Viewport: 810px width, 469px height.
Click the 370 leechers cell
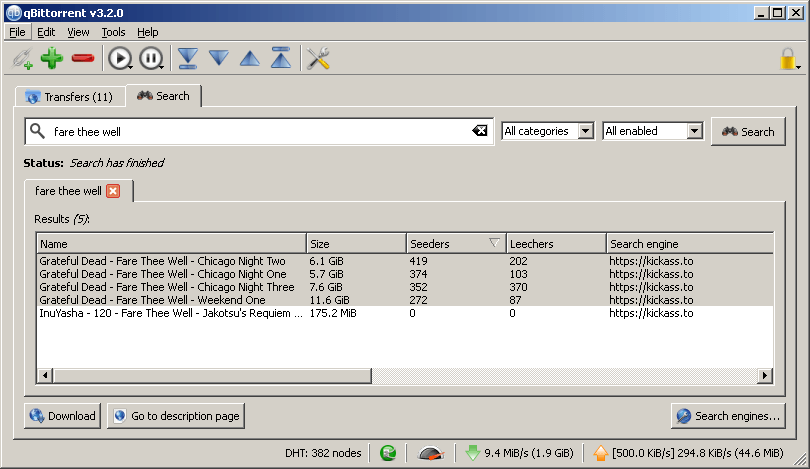click(x=518, y=287)
